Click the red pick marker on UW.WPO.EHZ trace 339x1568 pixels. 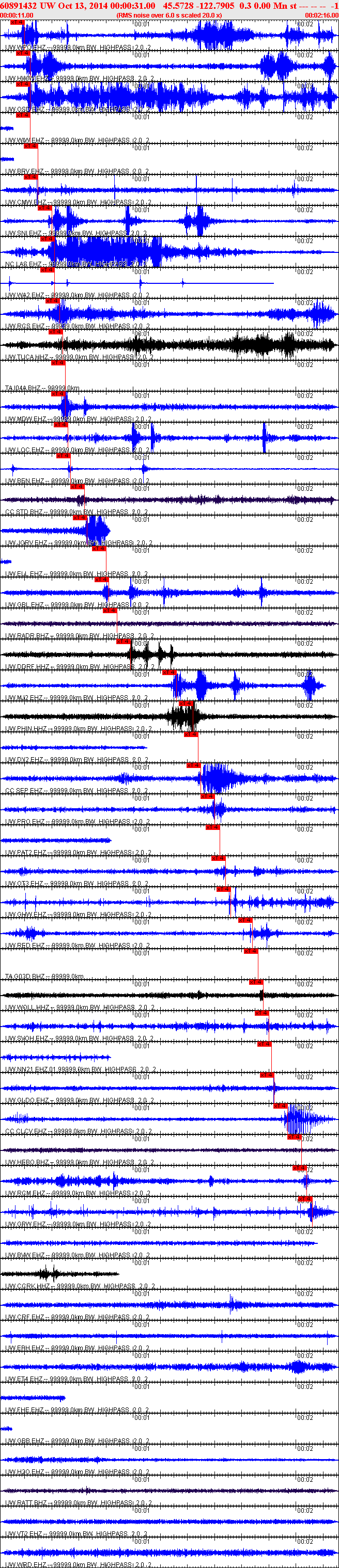coord(17,22)
